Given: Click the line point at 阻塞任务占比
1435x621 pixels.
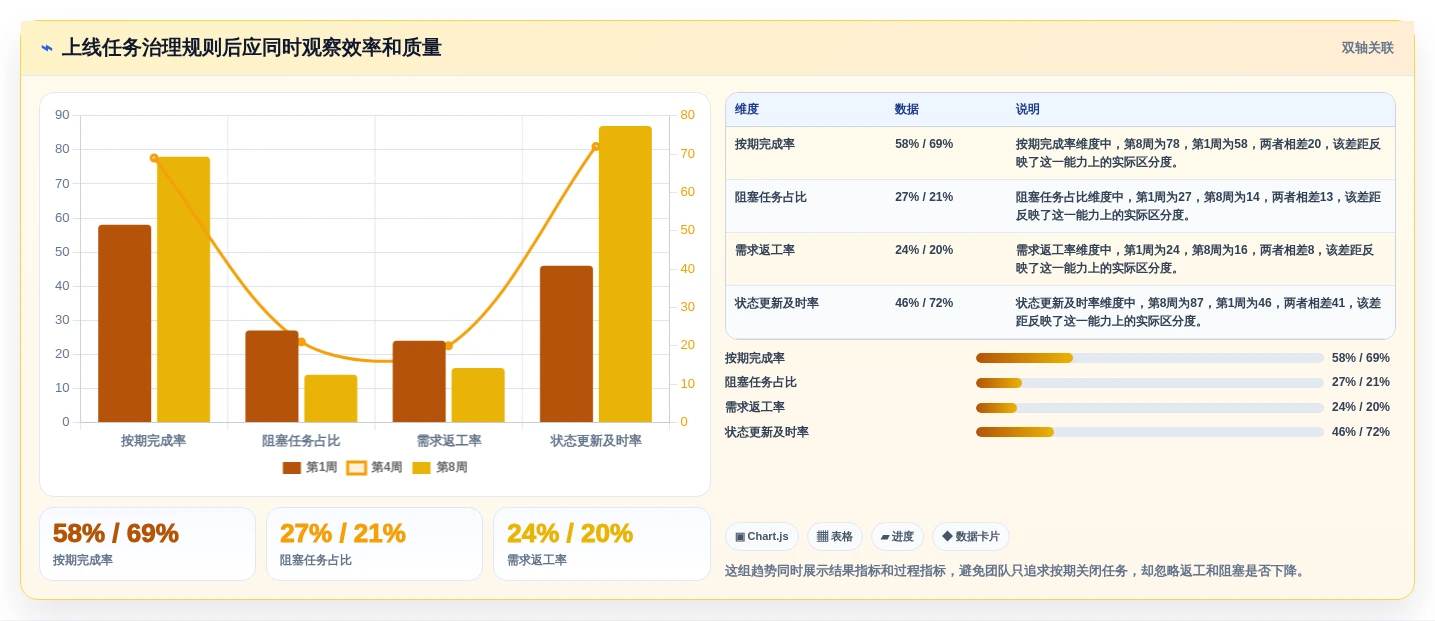Looking at the screenshot, I should (301, 342).
